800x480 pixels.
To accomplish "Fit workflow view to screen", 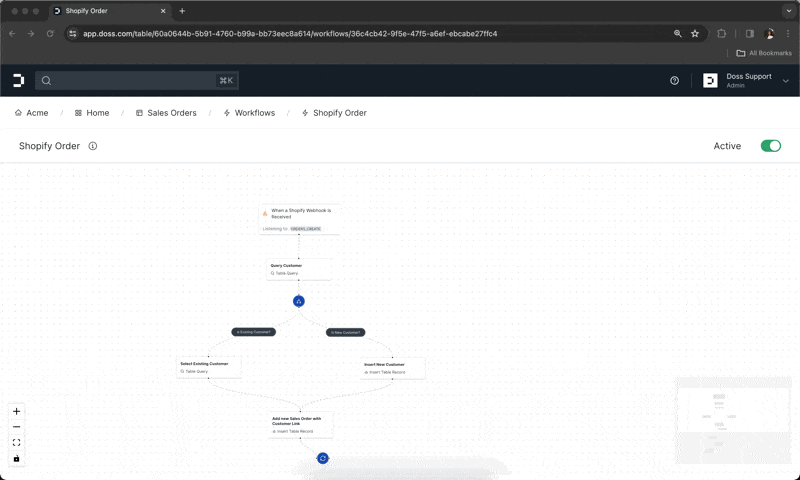I will (x=16, y=443).
